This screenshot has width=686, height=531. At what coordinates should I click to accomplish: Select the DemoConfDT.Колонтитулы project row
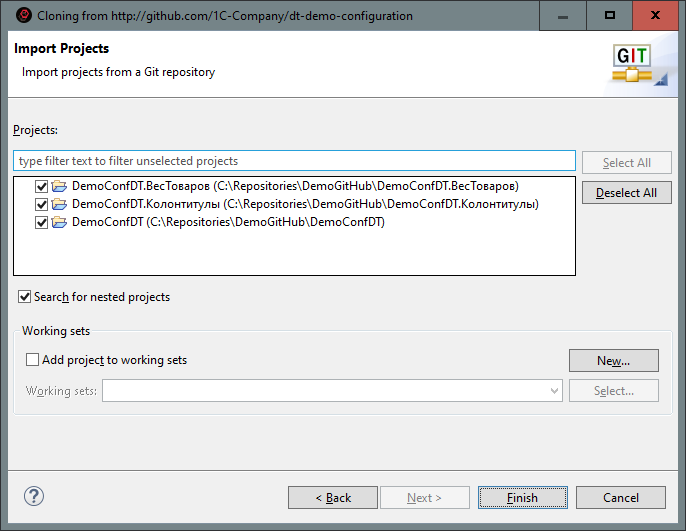[305, 204]
